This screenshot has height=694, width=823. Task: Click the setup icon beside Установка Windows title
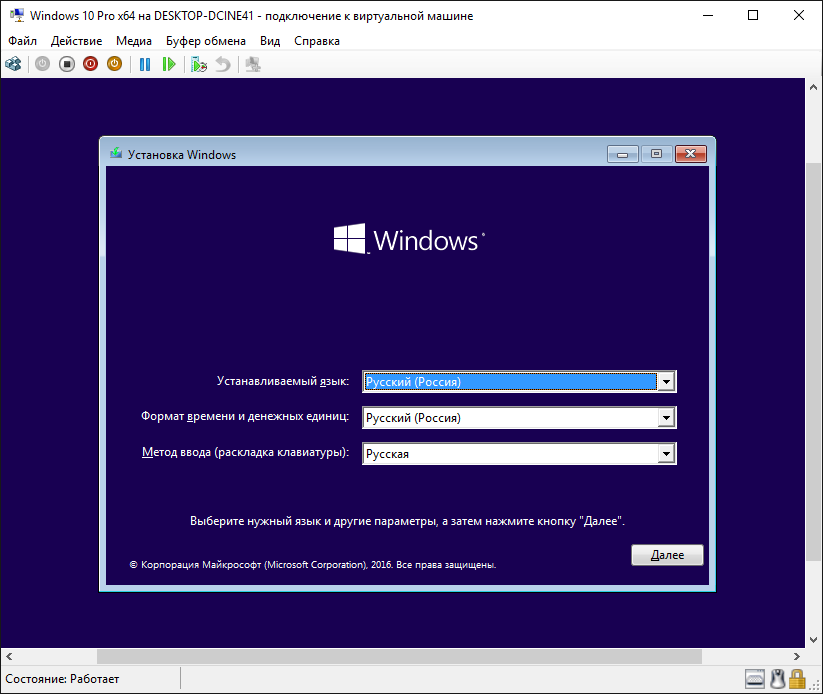(116, 154)
